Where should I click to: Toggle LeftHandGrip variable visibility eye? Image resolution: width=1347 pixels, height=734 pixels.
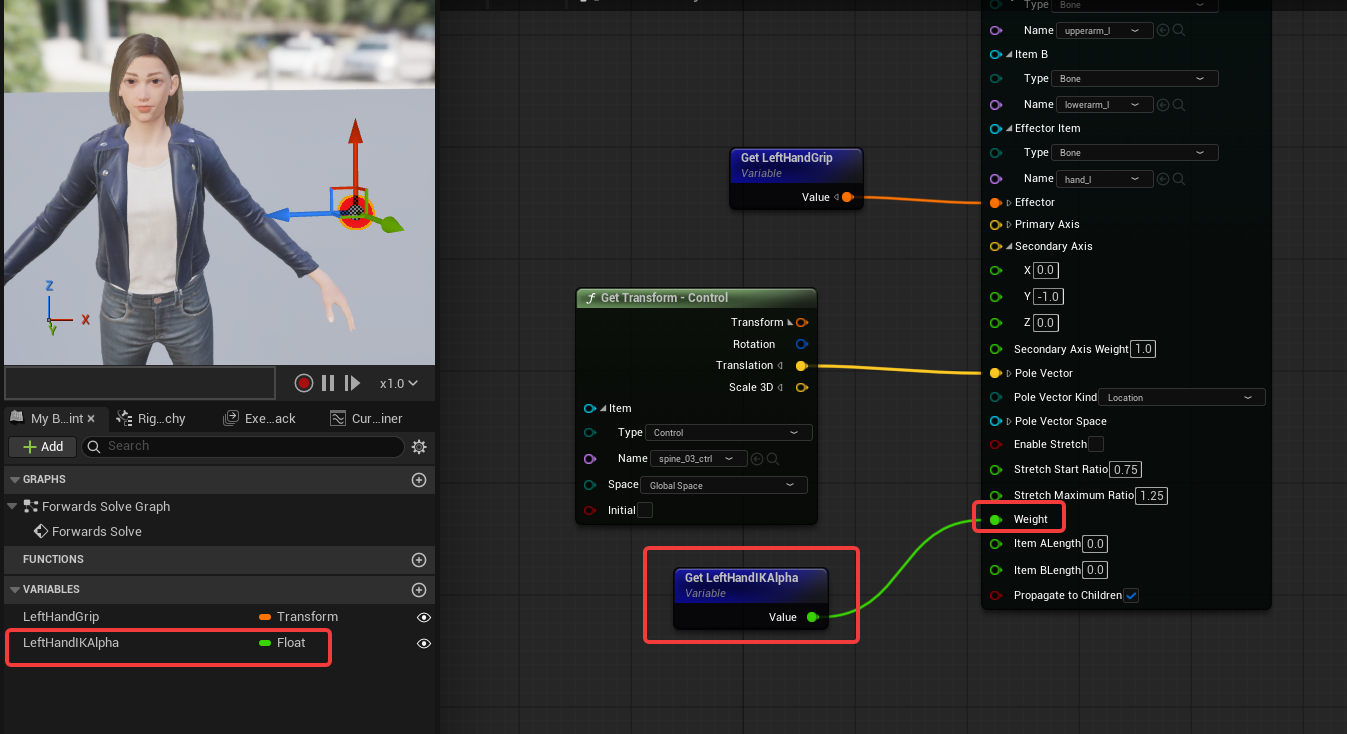tap(424, 617)
